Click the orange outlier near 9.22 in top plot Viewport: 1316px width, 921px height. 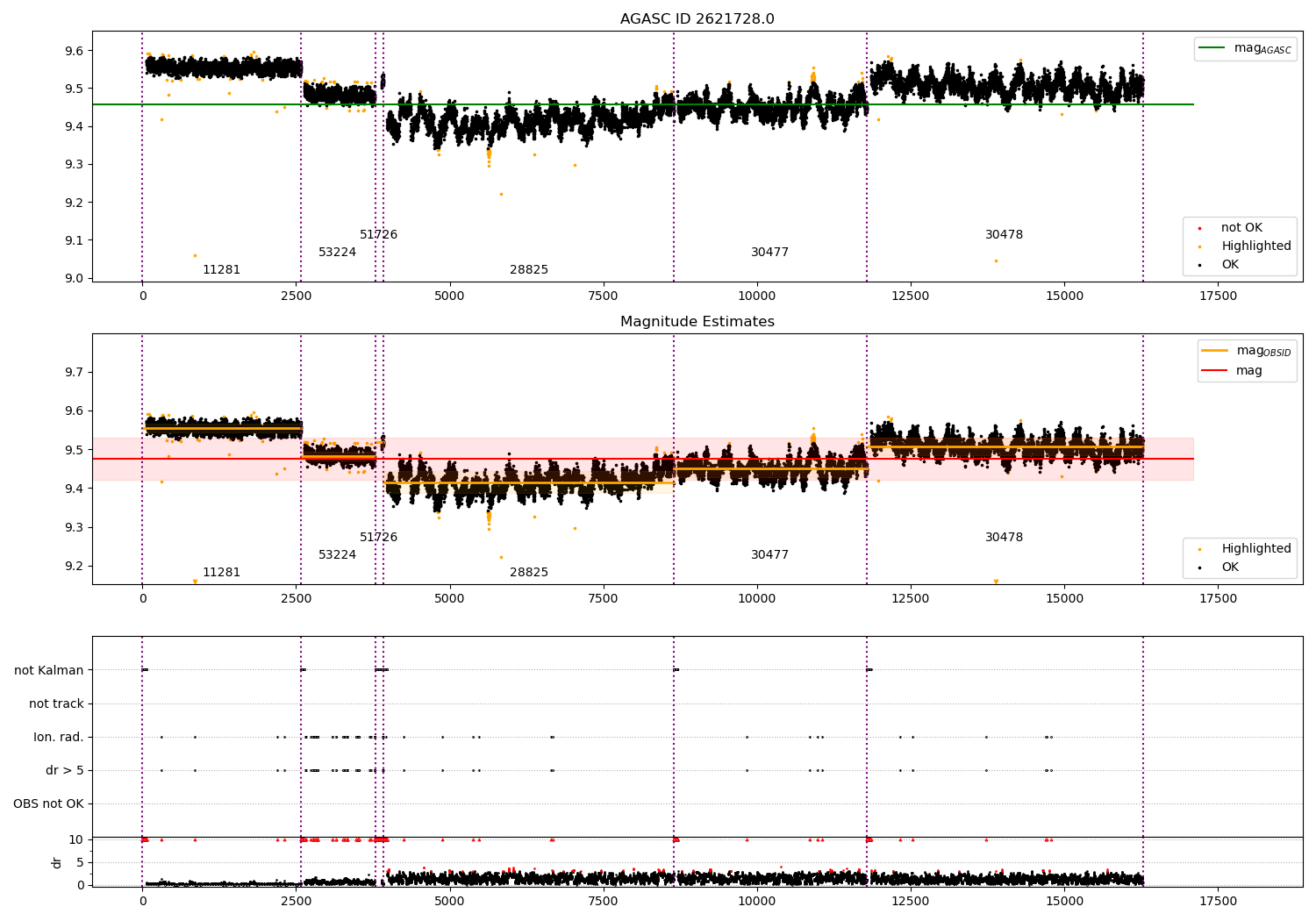click(x=501, y=194)
